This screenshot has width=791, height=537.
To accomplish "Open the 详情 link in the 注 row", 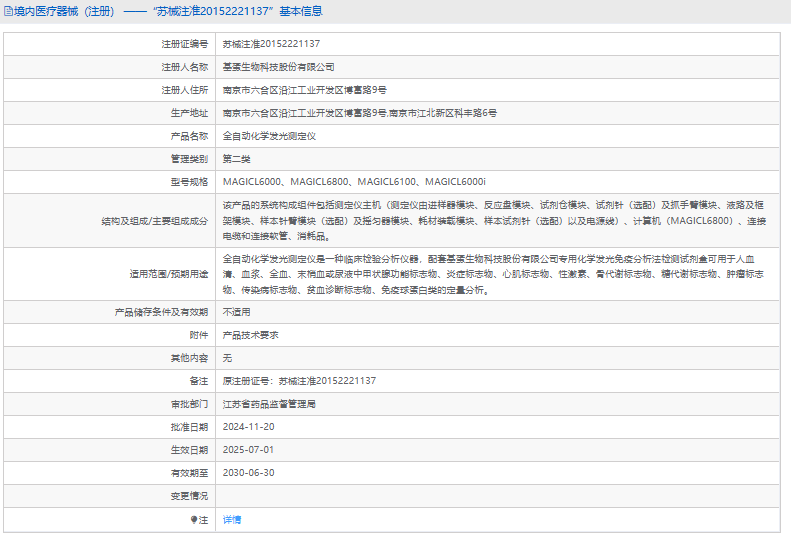I will tap(232, 520).
